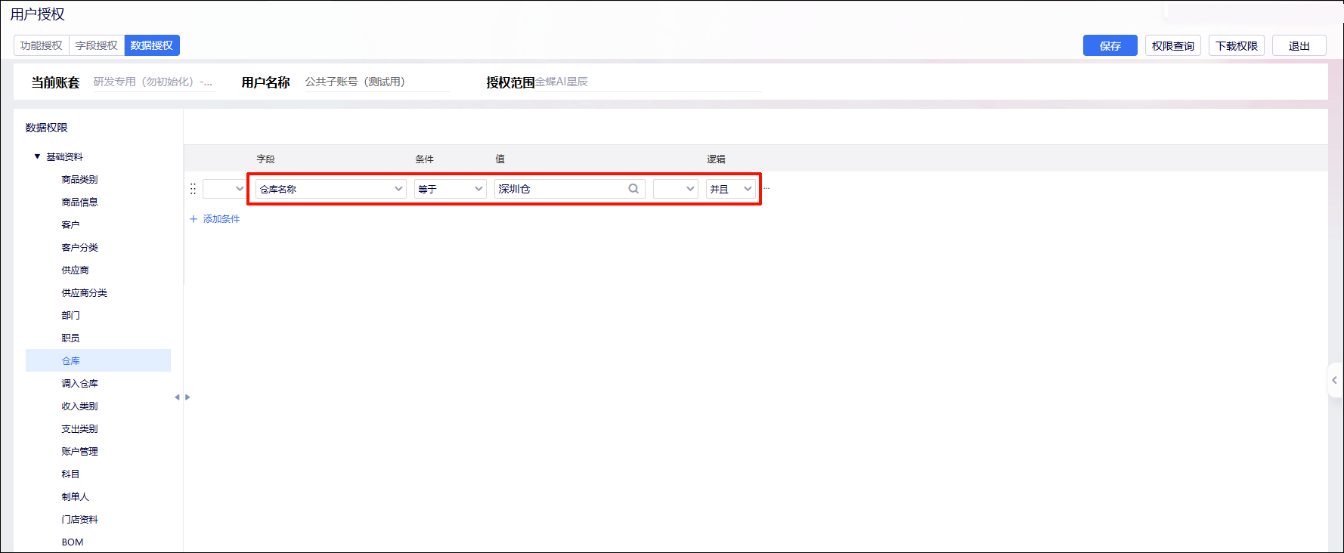Click the 逻辑 column header

tap(716, 159)
